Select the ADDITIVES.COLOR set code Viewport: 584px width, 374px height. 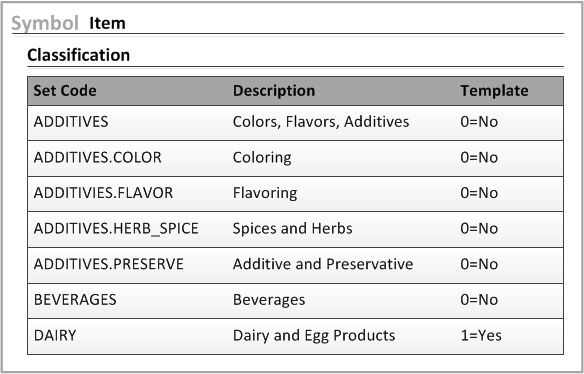[98, 158]
